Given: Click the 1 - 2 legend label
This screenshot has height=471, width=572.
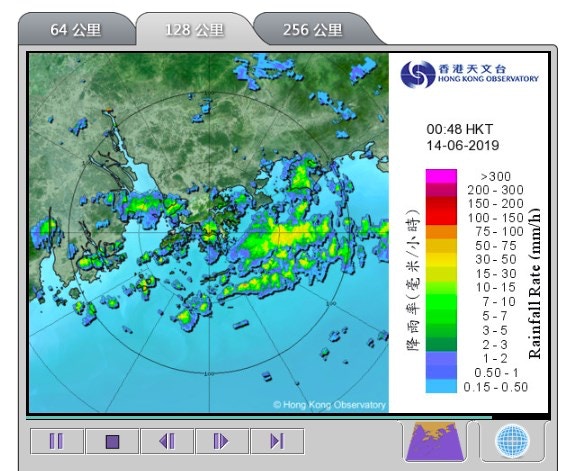Looking at the screenshot, I should pyautogui.click(x=495, y=359).
